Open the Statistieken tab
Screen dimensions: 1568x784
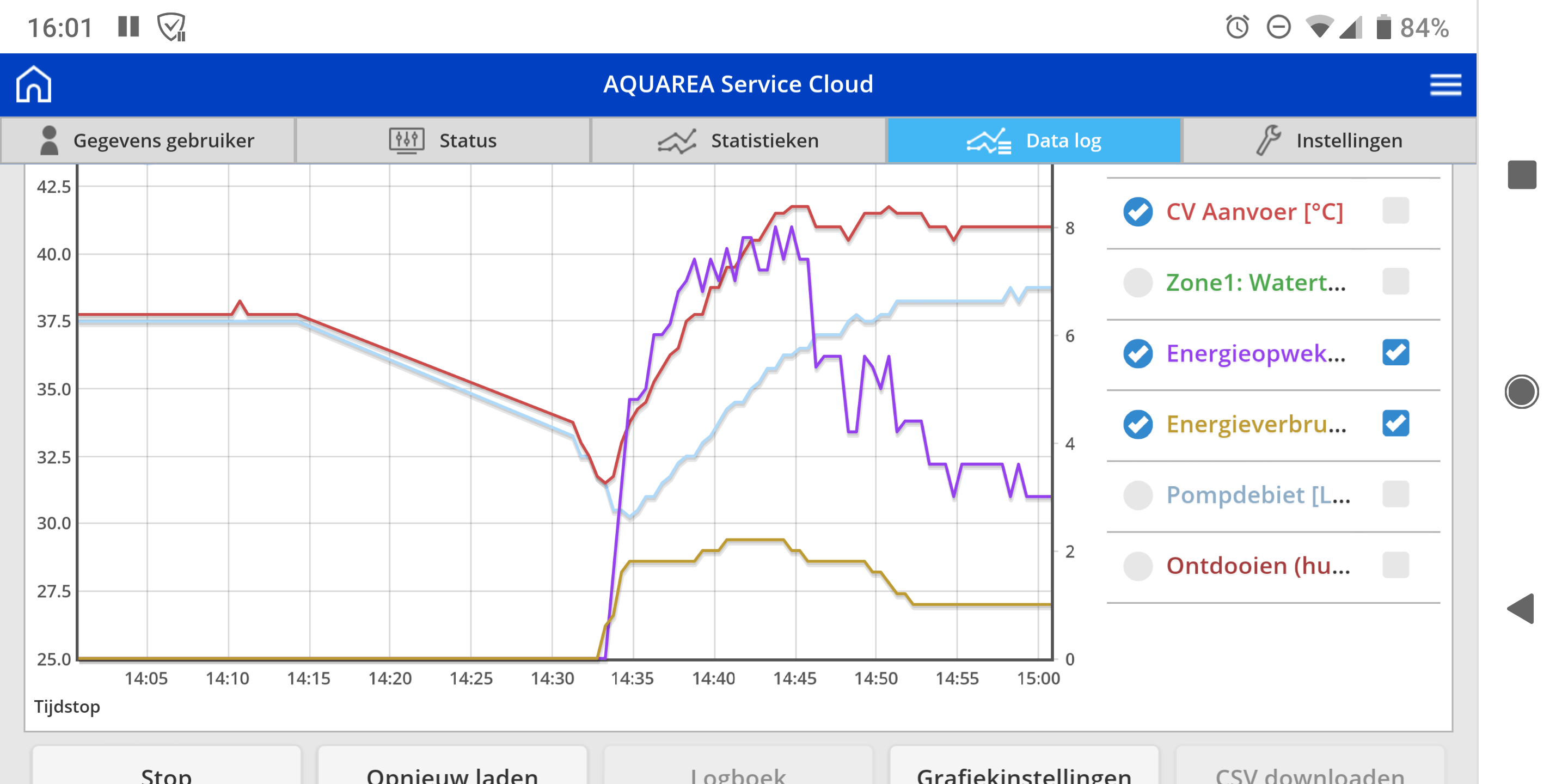[738, 140]
